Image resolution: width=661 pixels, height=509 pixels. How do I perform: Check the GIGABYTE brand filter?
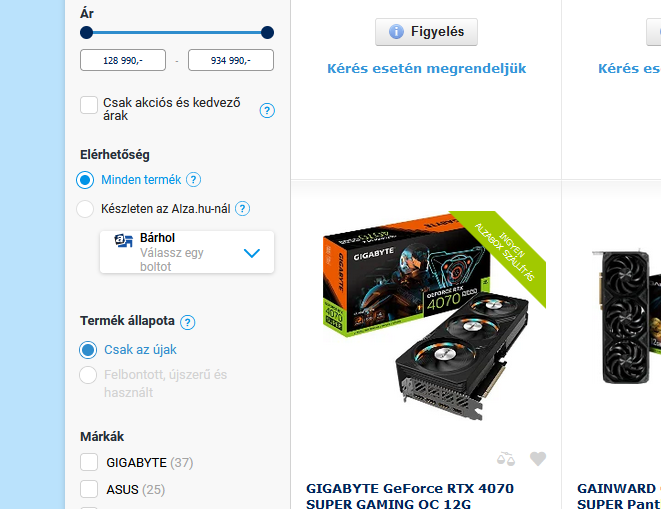89,462
